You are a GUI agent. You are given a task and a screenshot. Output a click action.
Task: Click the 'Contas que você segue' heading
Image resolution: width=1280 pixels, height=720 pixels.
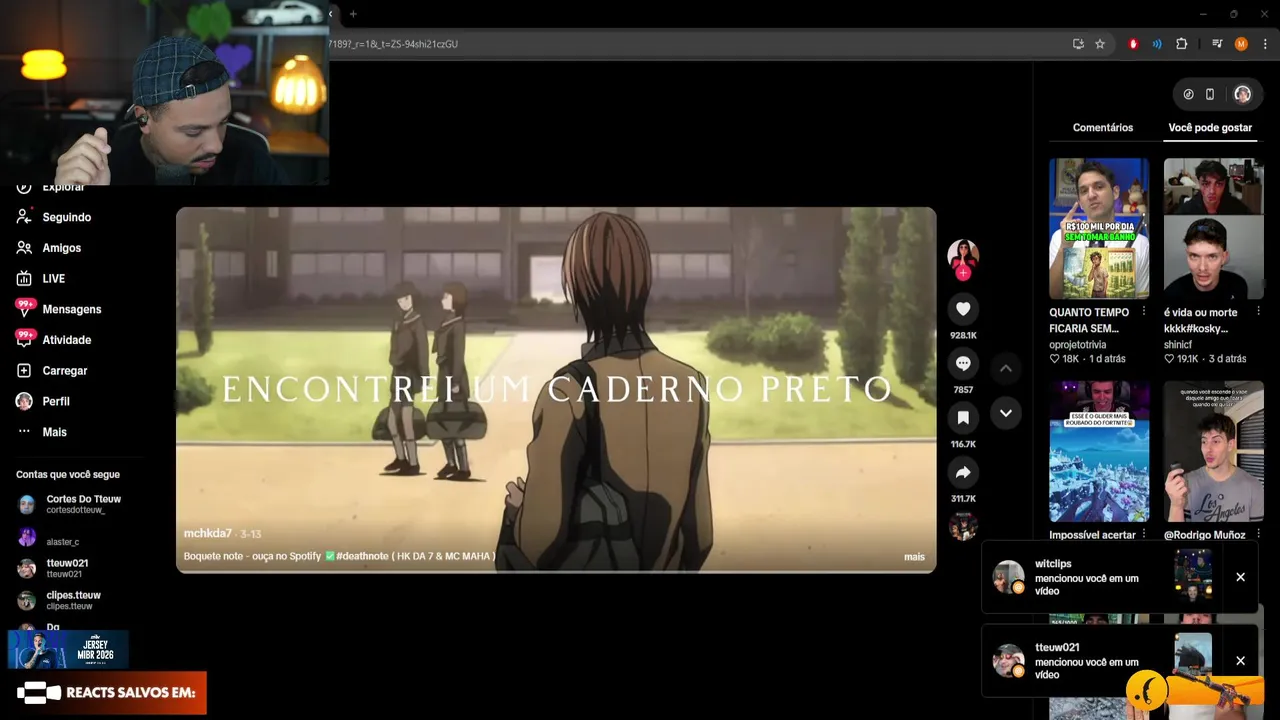click(x=67, y=475)
